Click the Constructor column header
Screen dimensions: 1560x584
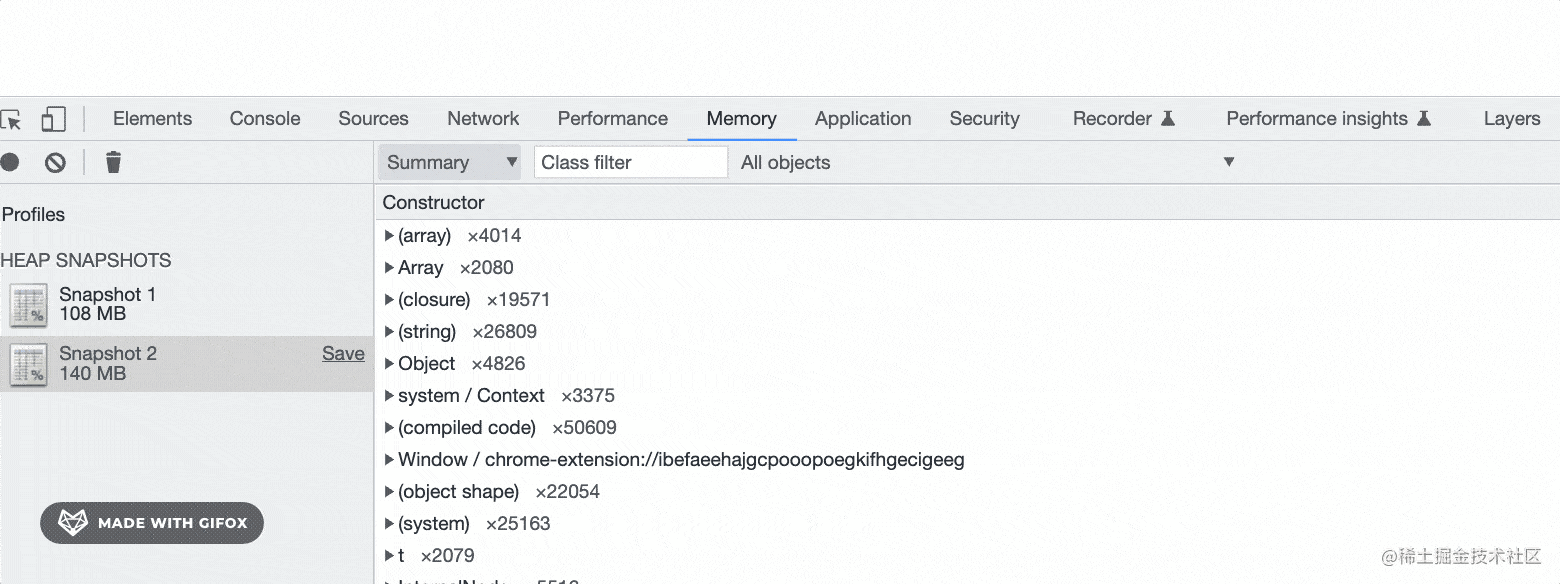click(433, 202)
